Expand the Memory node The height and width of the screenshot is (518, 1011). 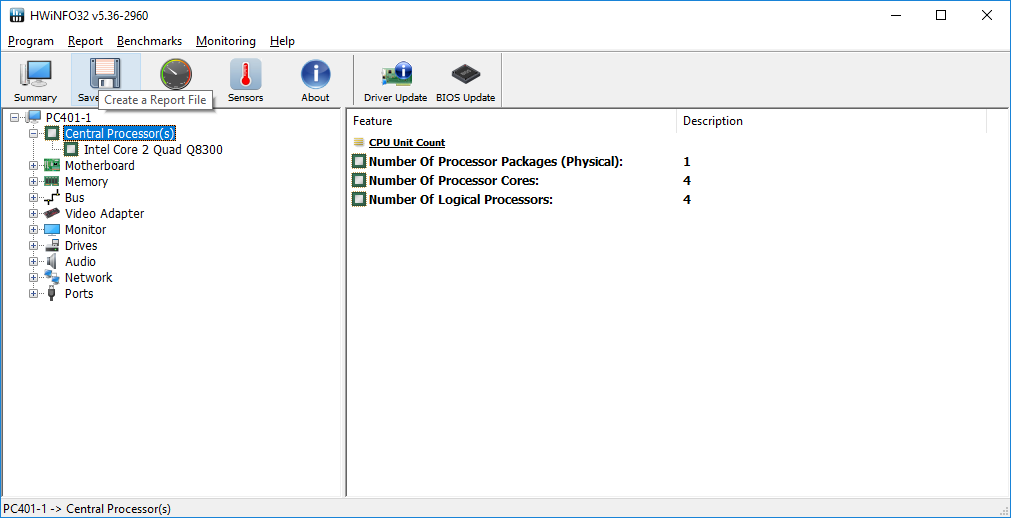tap(34, 181)
